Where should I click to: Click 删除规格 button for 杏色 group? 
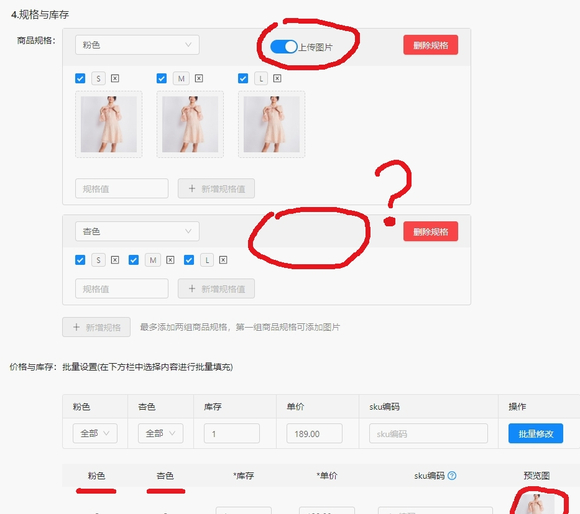(431, 231)
